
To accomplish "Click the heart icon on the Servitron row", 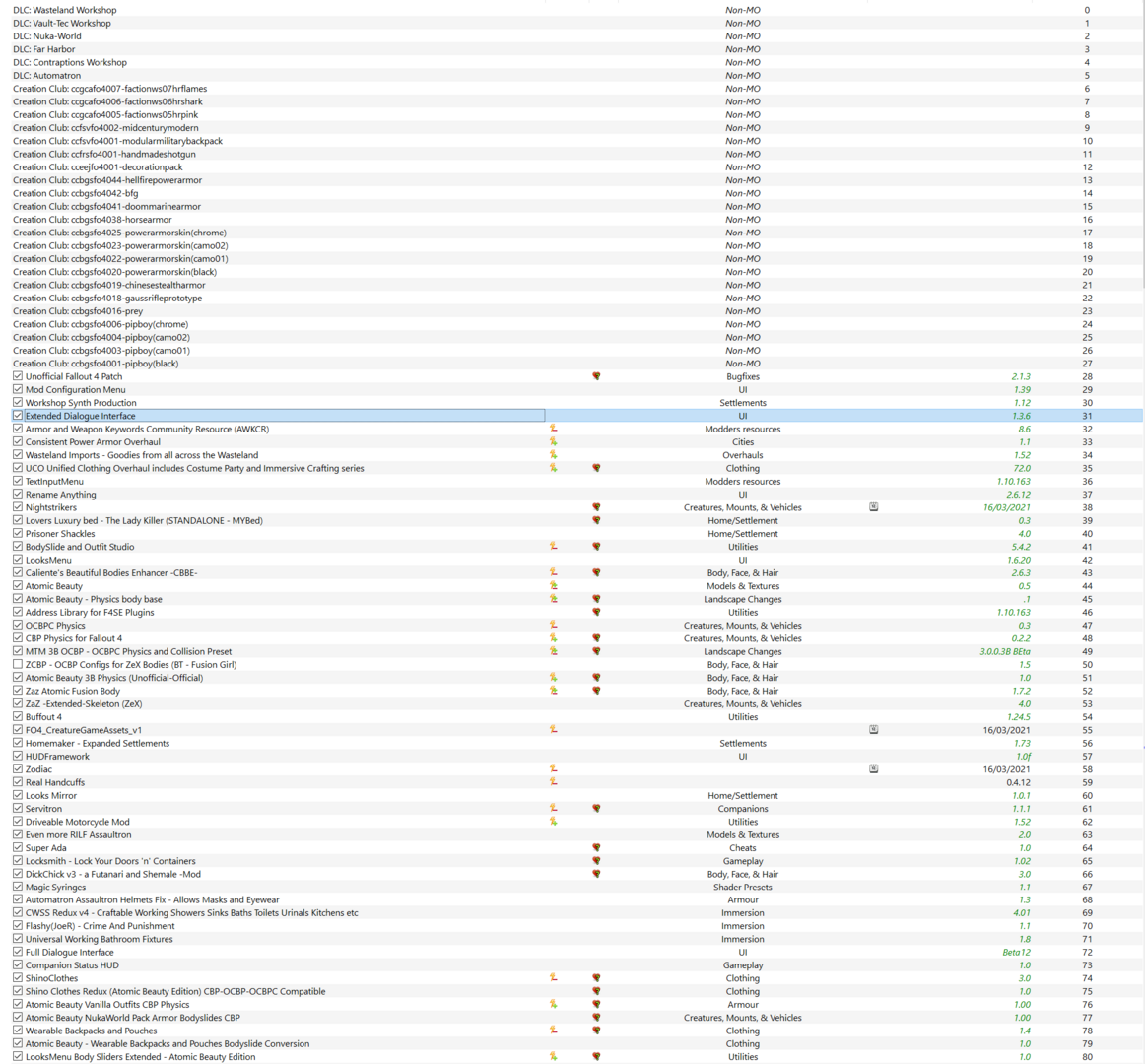I will (596, 809).
